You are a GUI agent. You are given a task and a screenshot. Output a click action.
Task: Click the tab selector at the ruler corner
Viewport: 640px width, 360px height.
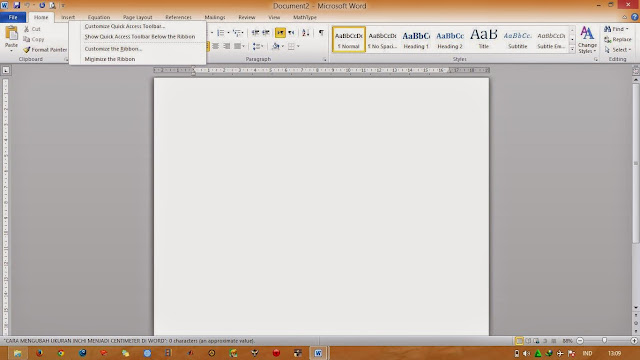tap(6, 70)
